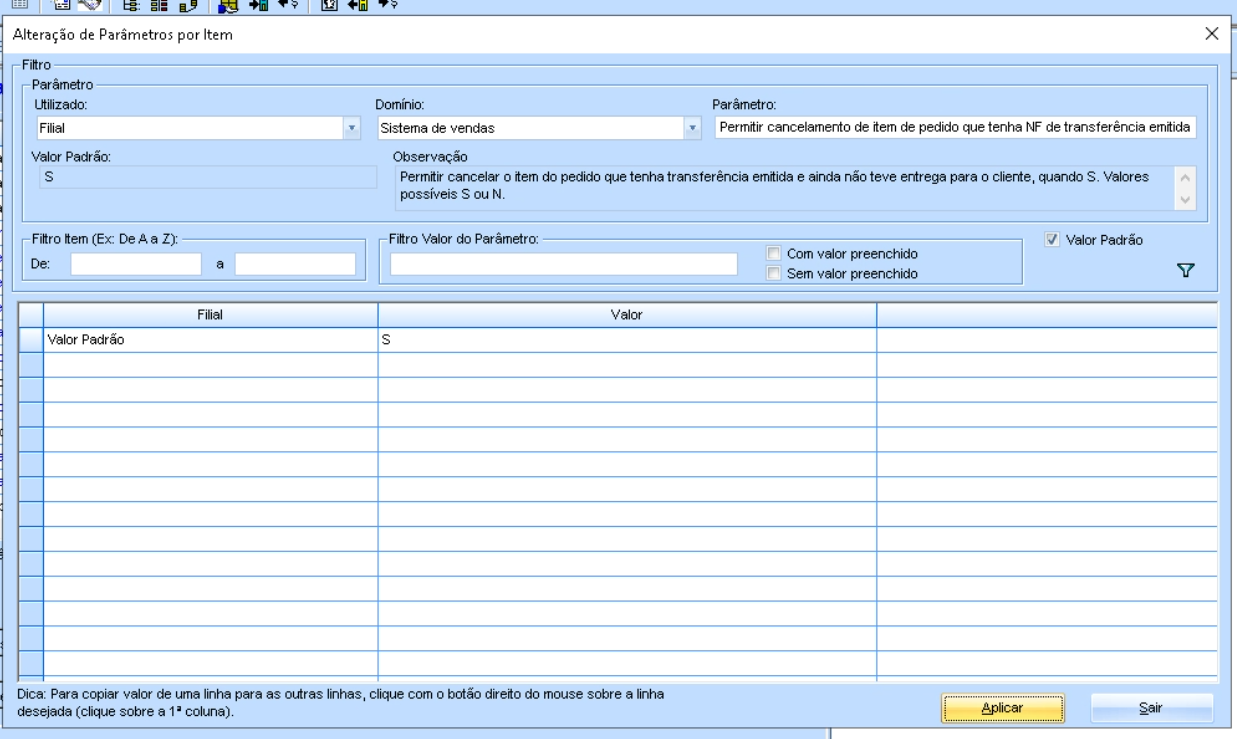Expand the Domínio dropdown list

692,128
